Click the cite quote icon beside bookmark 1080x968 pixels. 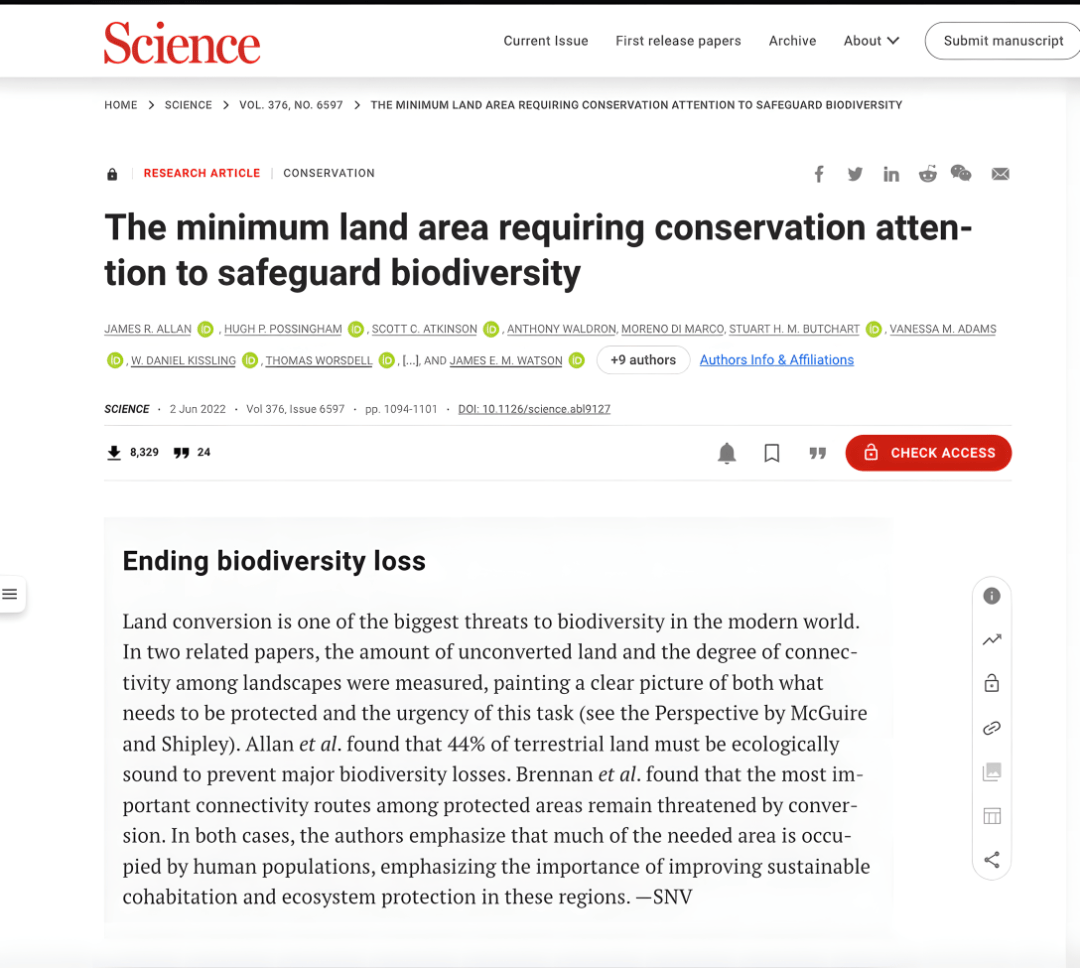818,453
